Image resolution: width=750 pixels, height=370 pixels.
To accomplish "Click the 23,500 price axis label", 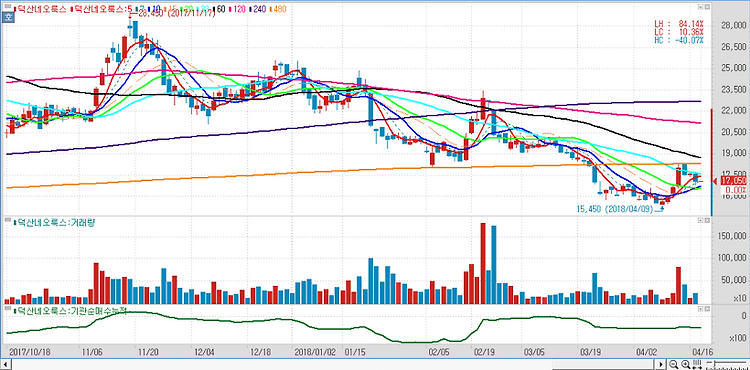I will point(734,89).
